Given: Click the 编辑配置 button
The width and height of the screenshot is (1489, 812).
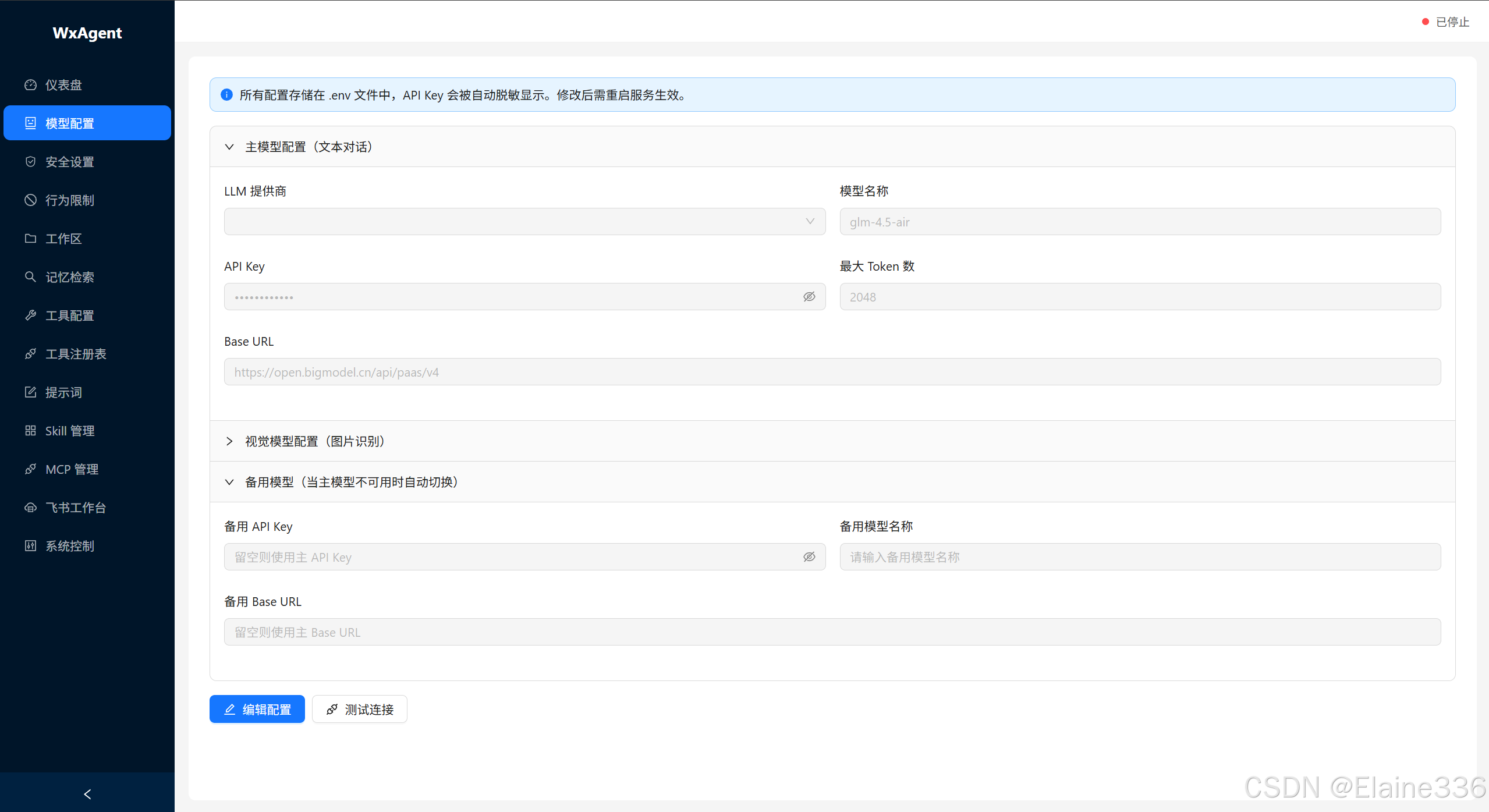Looking at the screenshot, I should coord(257,709).
